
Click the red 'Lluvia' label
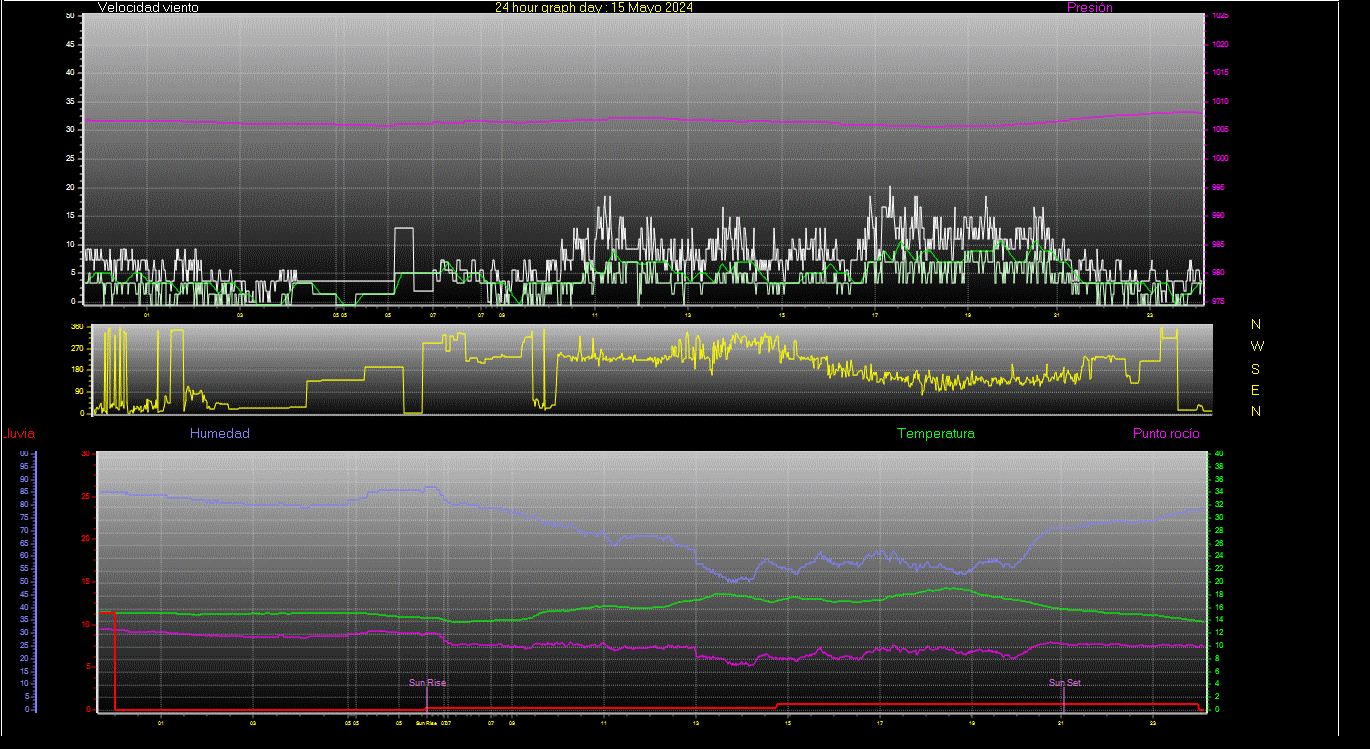tap(17, 434)
